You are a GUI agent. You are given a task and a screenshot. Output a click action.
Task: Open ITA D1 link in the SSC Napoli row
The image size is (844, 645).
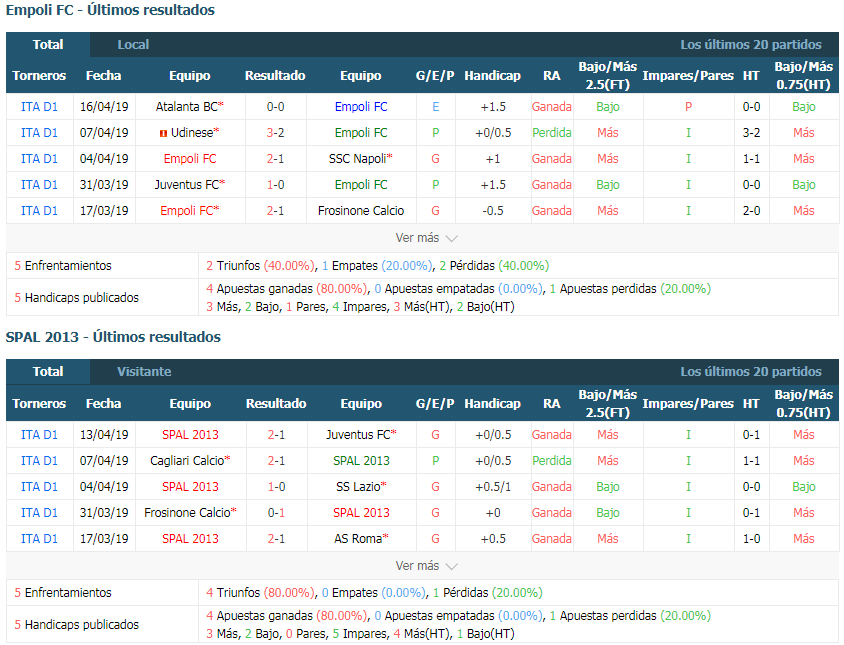(39, 159)
